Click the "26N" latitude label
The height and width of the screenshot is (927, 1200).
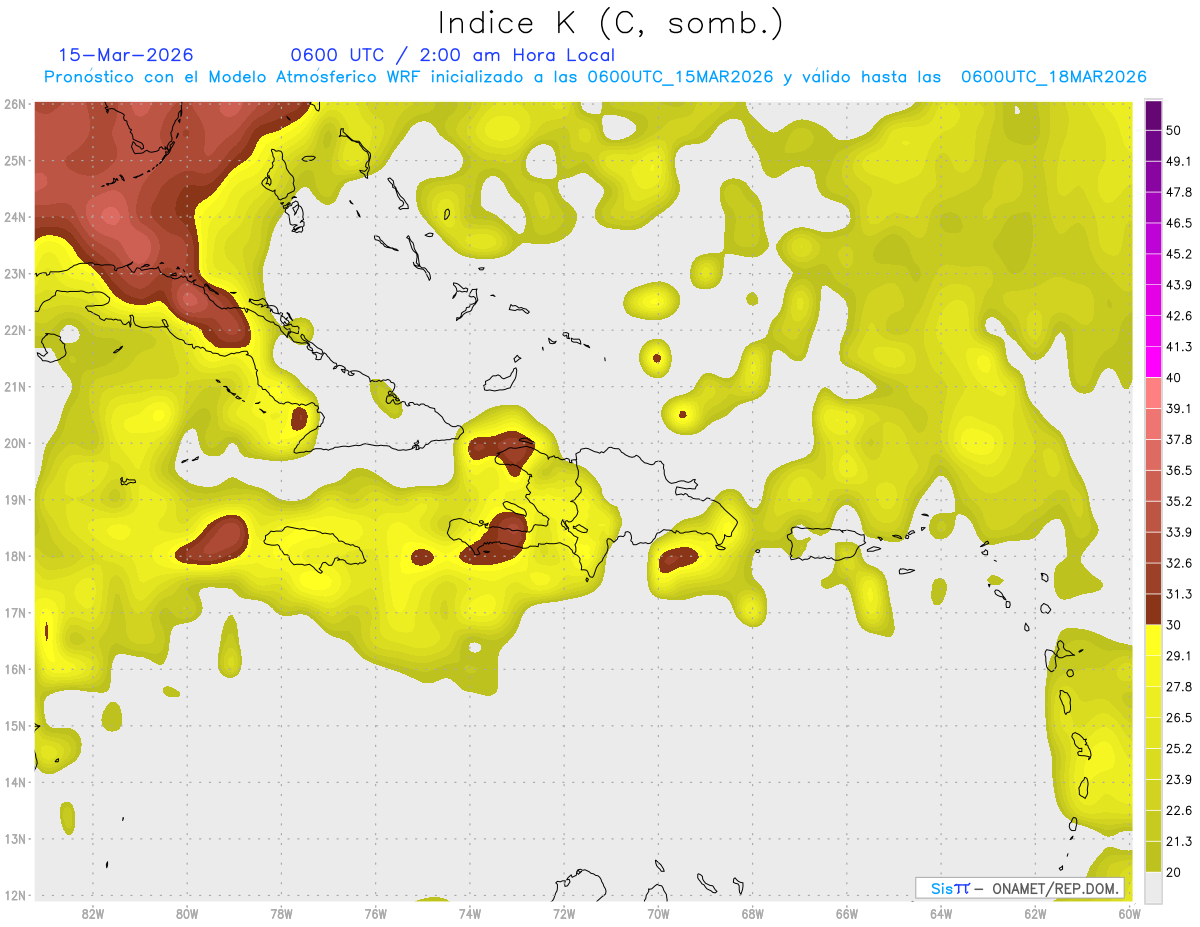tap(16, 104)
